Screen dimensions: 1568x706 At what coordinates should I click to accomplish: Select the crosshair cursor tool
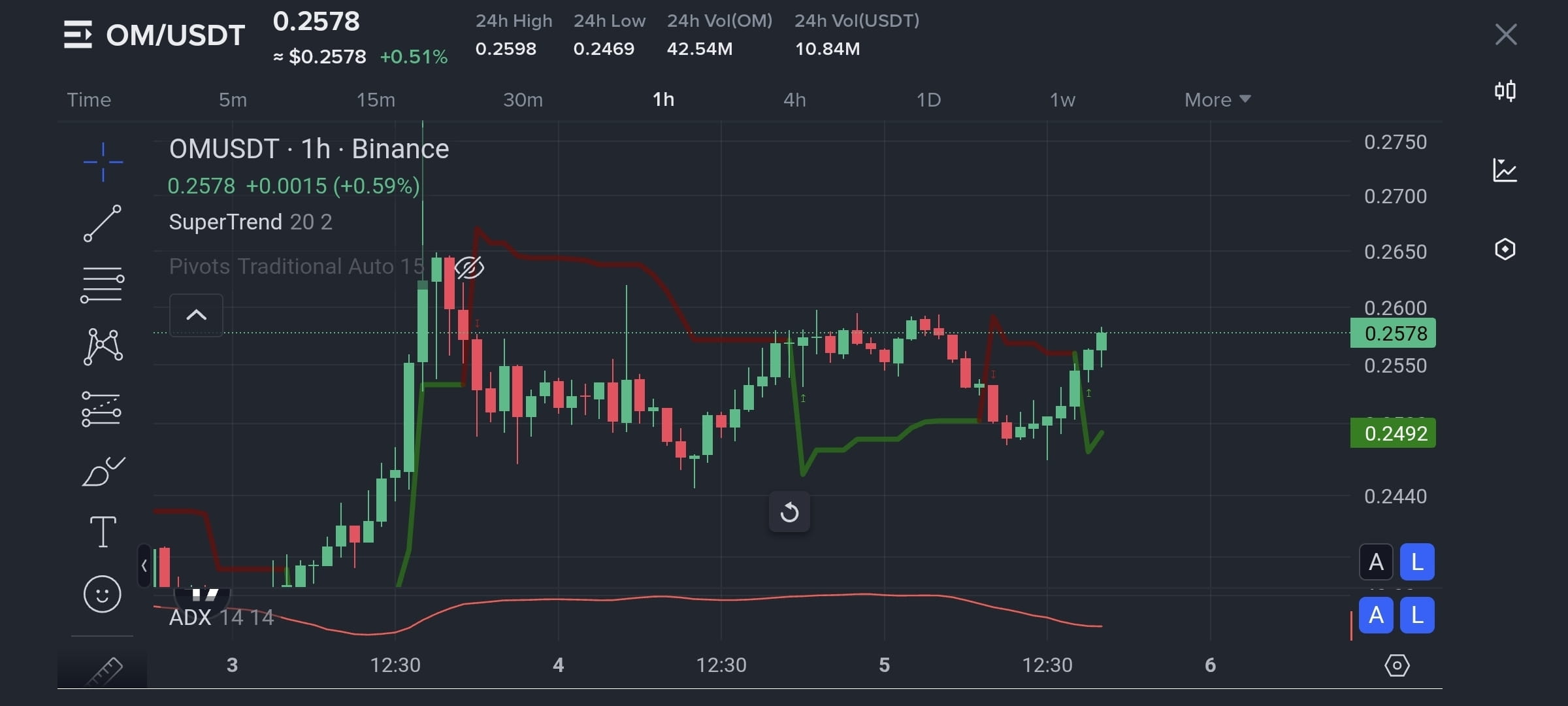tap(103, 161)
